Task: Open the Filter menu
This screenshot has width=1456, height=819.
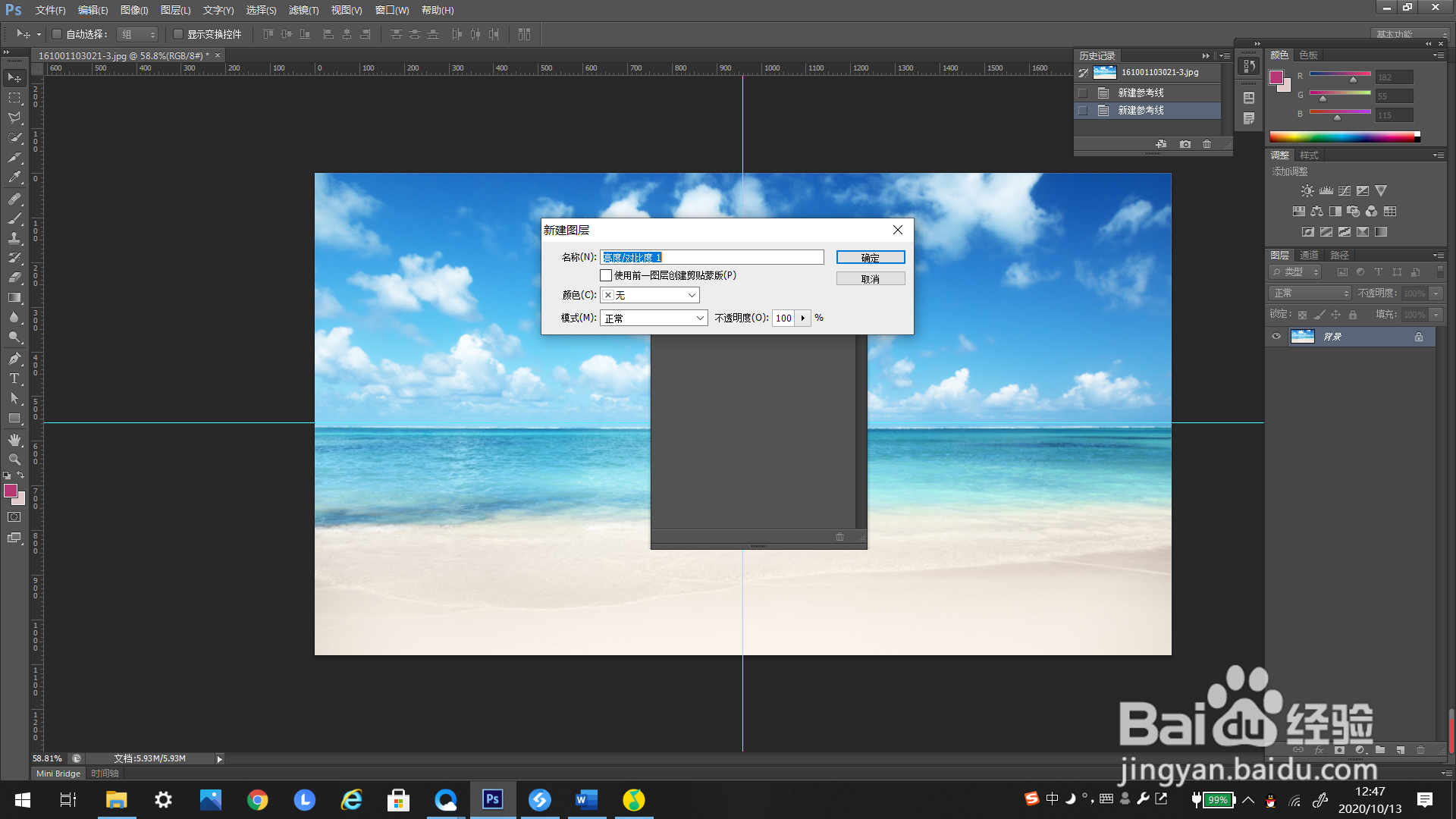Action: (x=303, y=10)
